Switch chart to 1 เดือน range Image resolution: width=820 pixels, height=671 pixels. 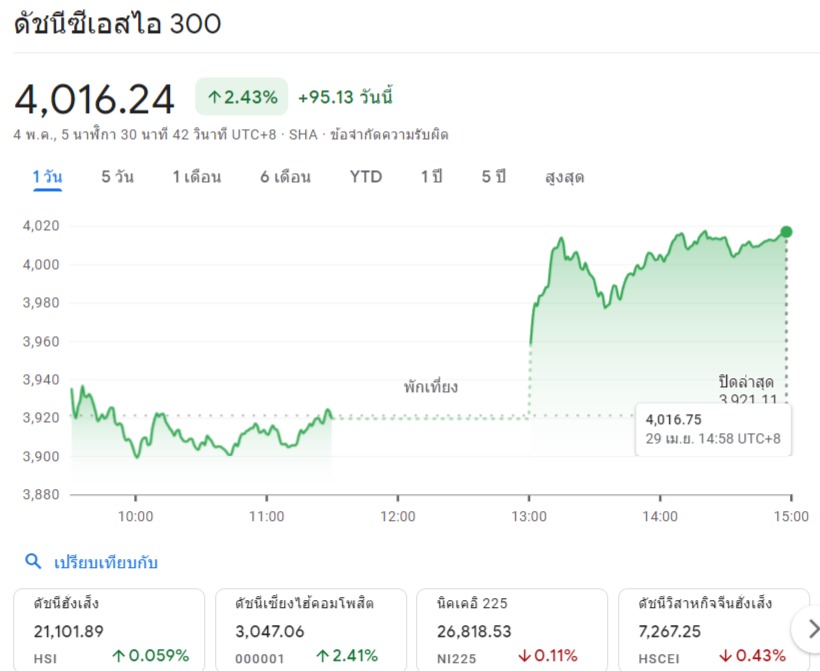click(196, 177)
